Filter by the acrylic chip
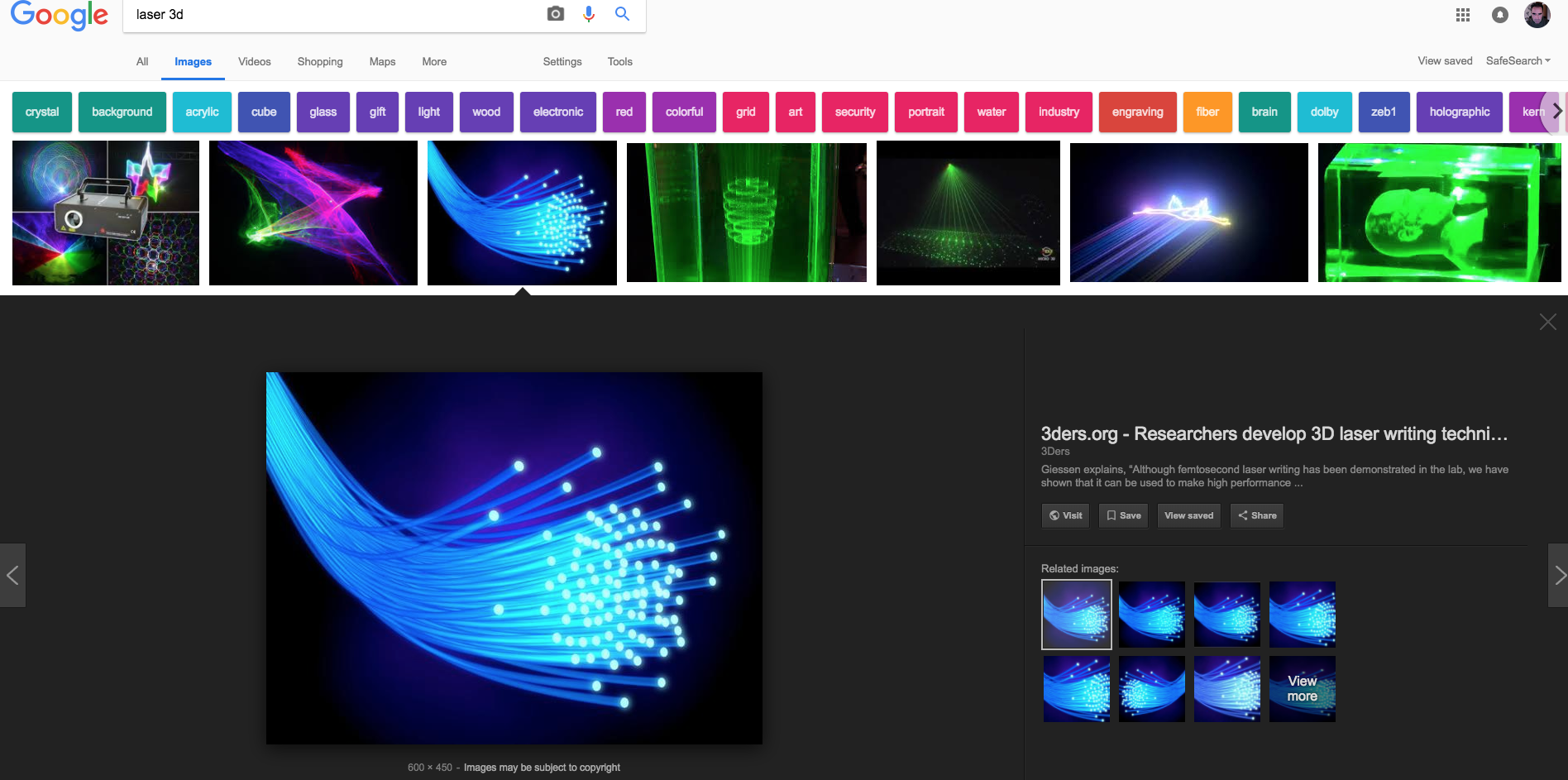The height and width of the screenshot is (780, 1568). [203, 112]
